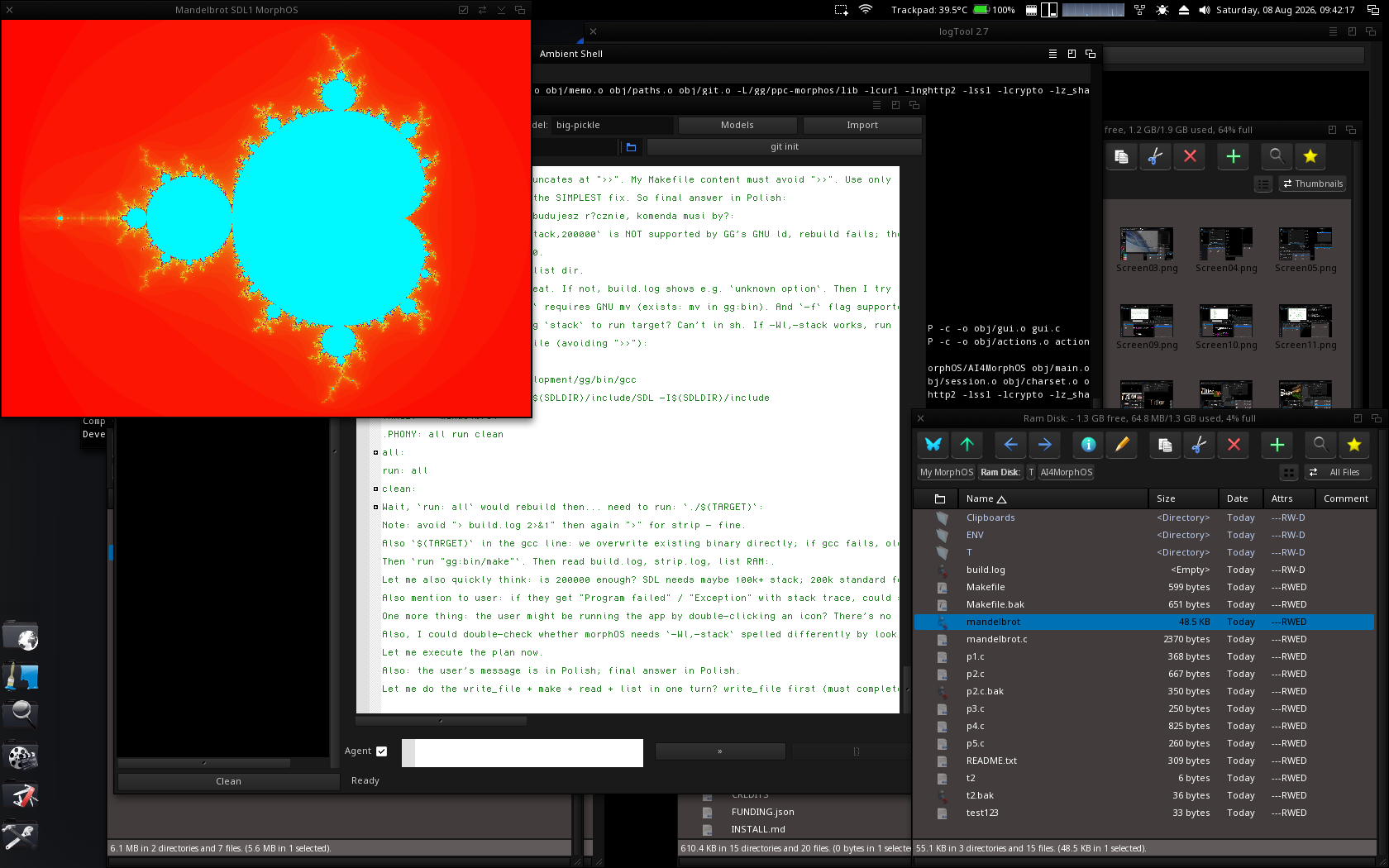Click the yellow star in the upper file window
Screen dimensions: 1389x868
tap(1310, 156)
